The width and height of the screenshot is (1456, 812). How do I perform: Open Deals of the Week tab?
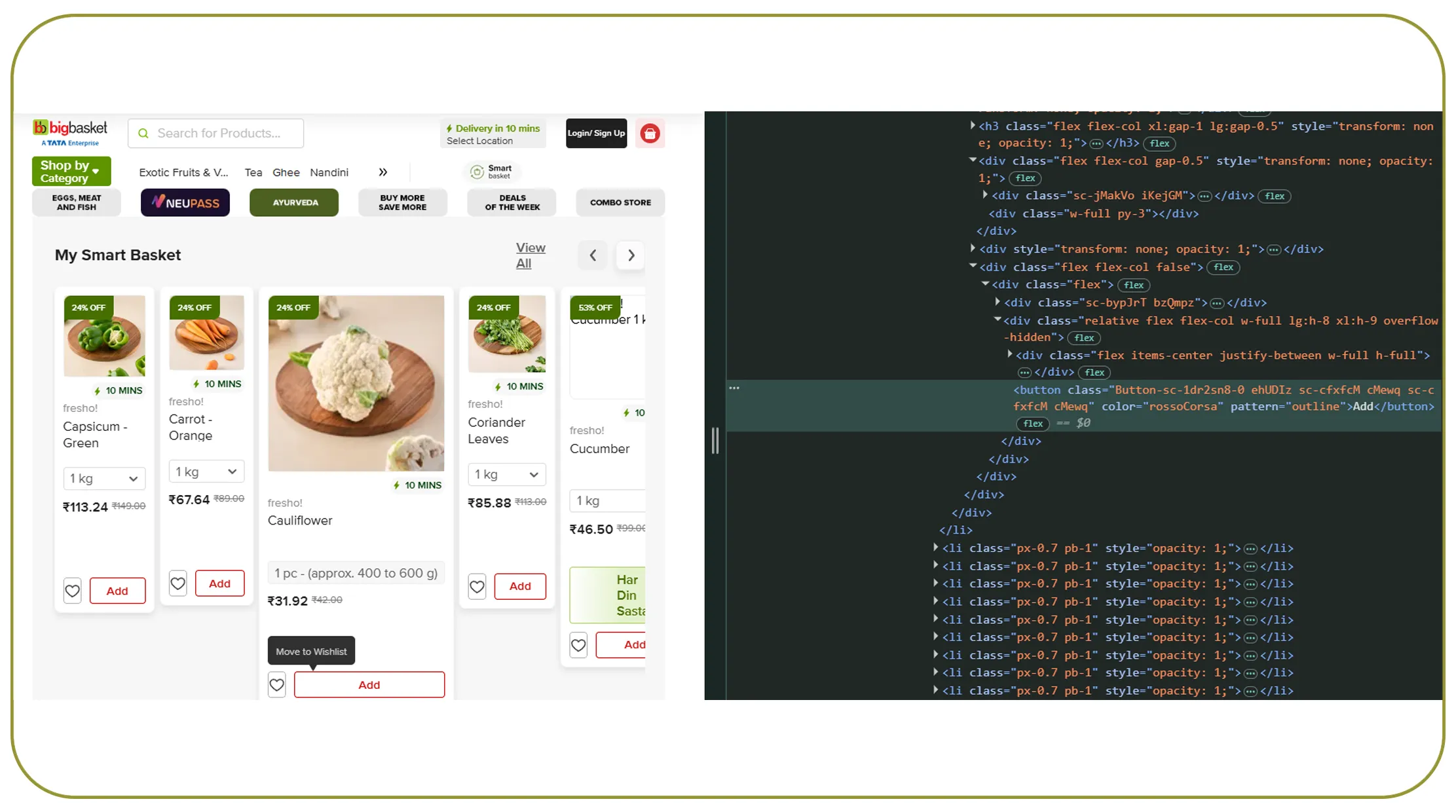512,202
